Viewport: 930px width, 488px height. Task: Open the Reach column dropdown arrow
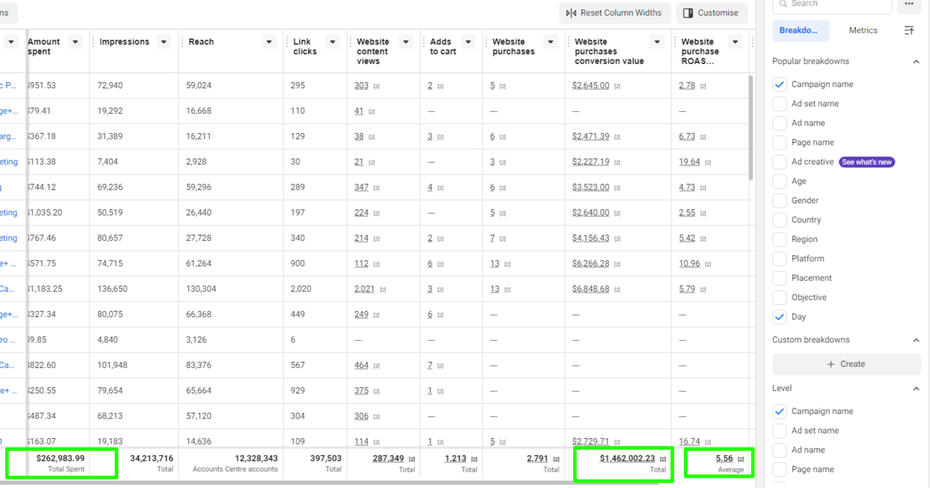(269, 42)
